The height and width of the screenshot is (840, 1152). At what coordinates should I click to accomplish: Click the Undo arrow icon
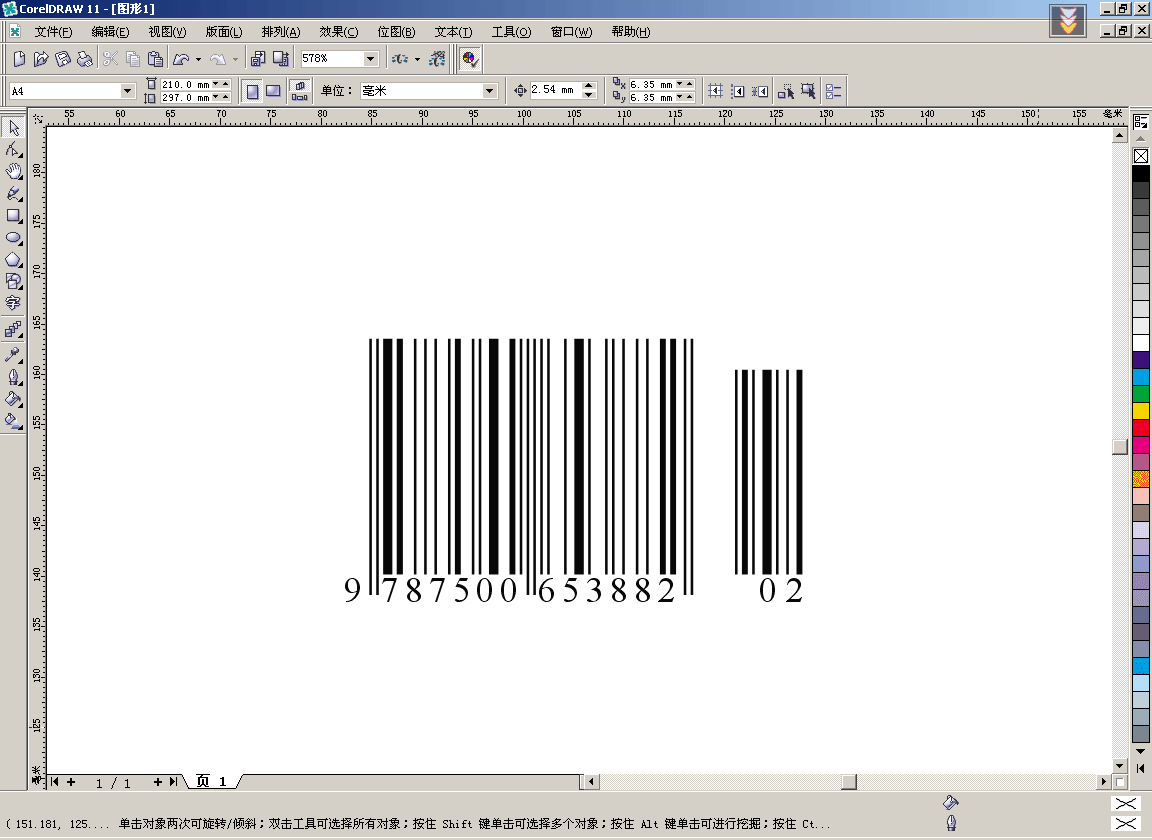tap(181, 59)
